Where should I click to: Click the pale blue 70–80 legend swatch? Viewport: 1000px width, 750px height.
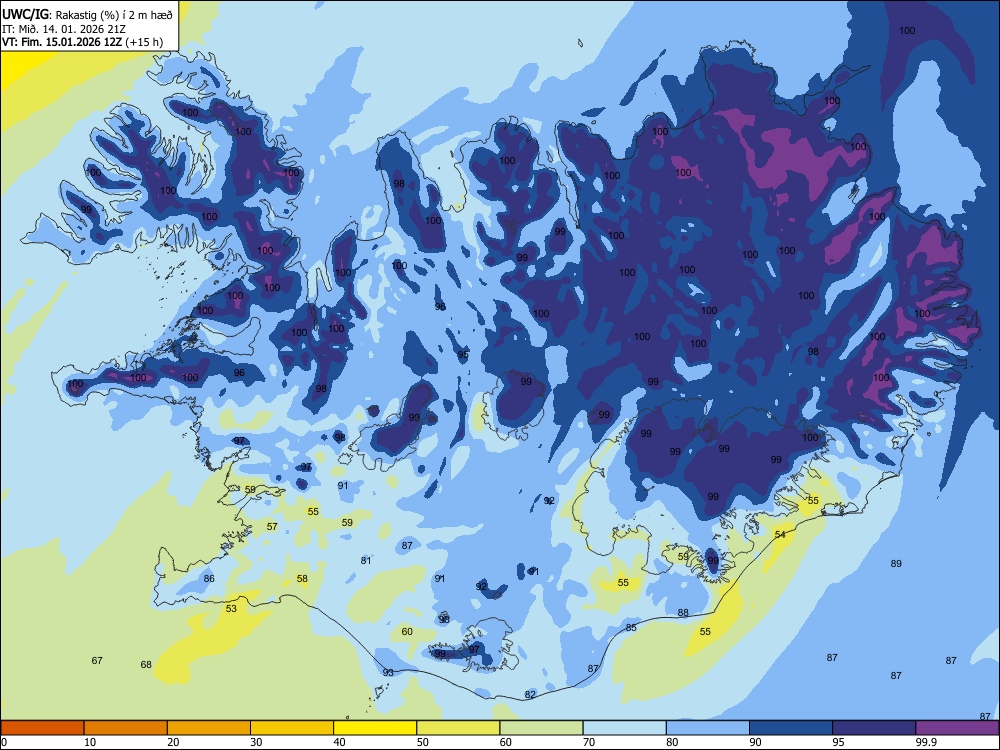(x=624, y=728)
